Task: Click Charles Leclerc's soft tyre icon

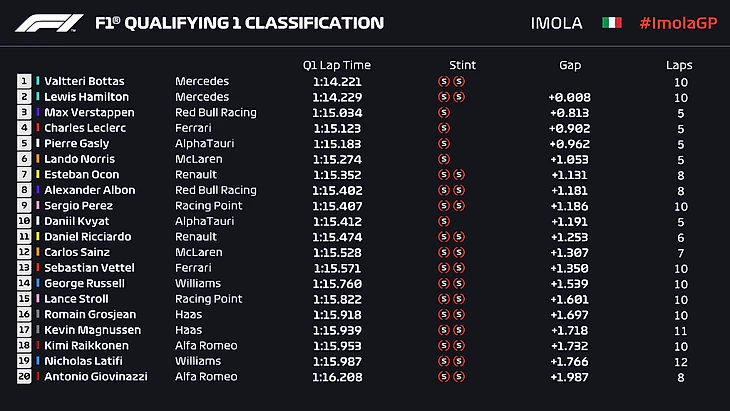Action: [443, 128]
